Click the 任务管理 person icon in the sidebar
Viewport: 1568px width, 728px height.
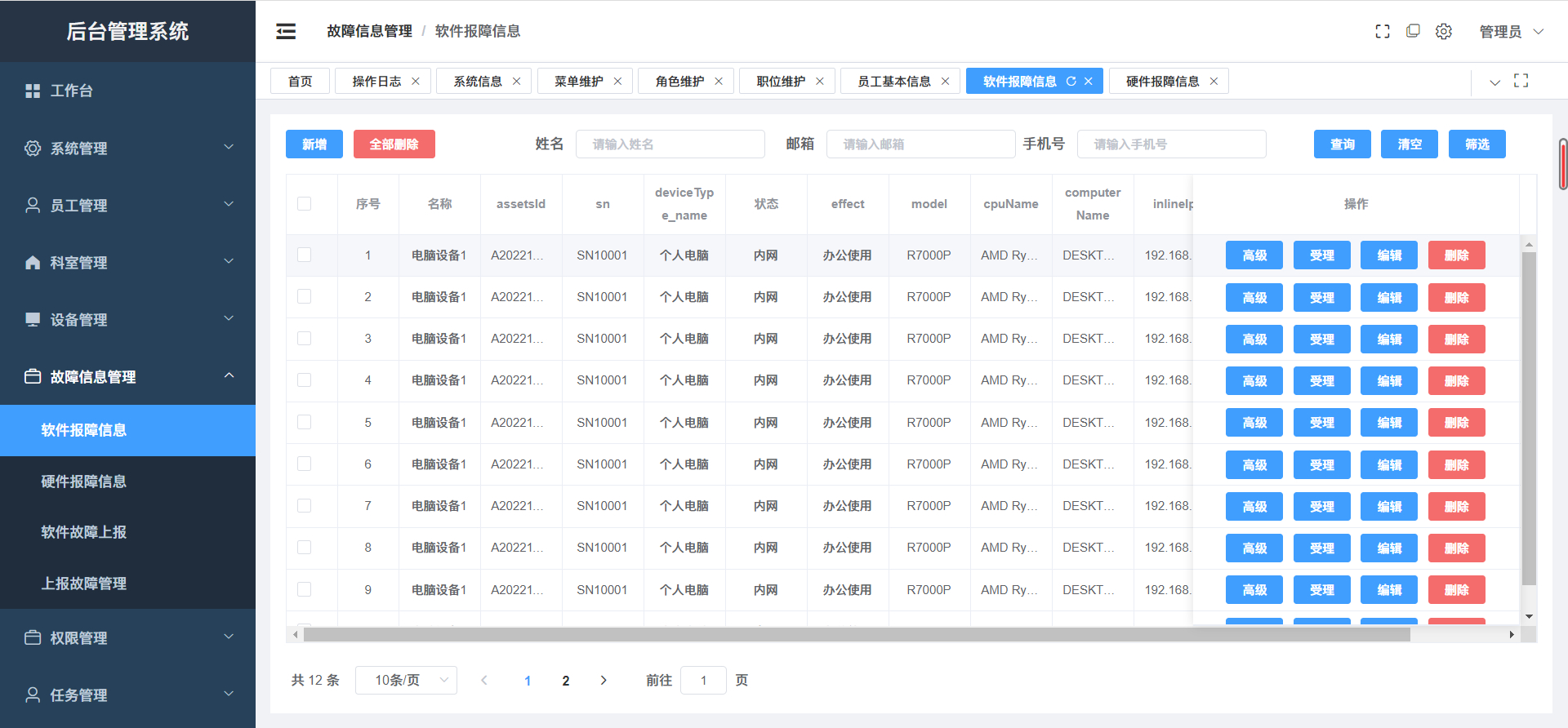click(33, 695)
